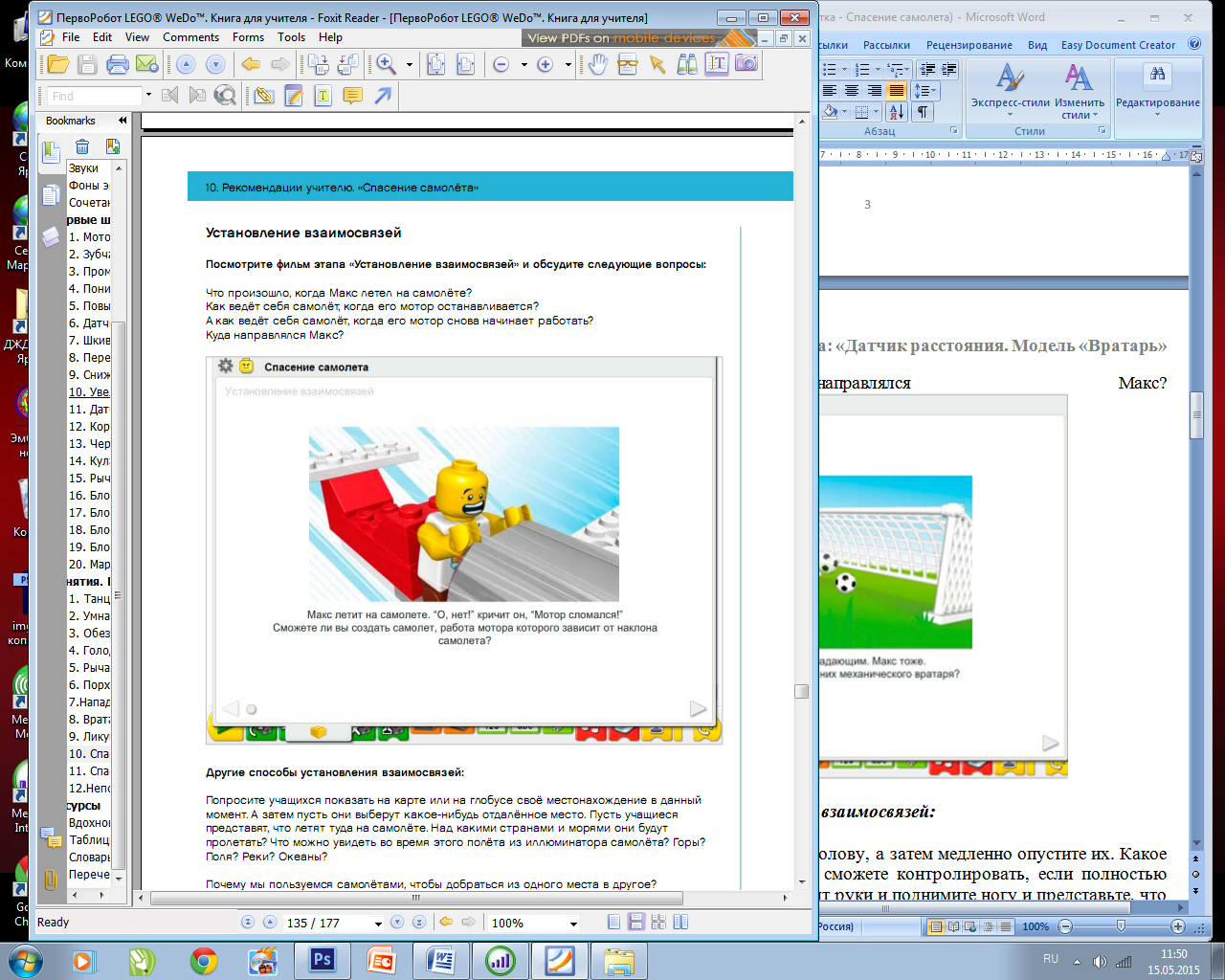Click the Find text field

94,96
